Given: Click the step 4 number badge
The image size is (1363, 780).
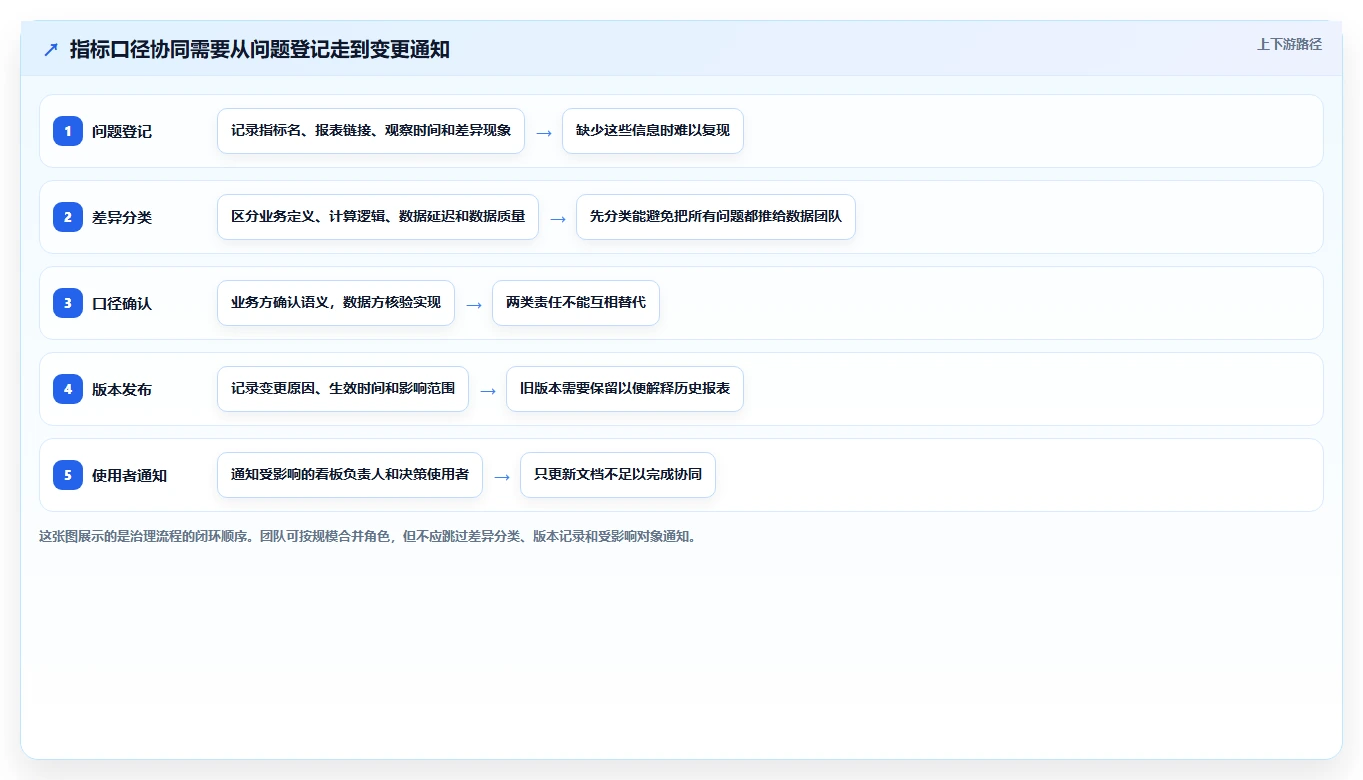Looking at the screenshot, I should click(68, 389).
